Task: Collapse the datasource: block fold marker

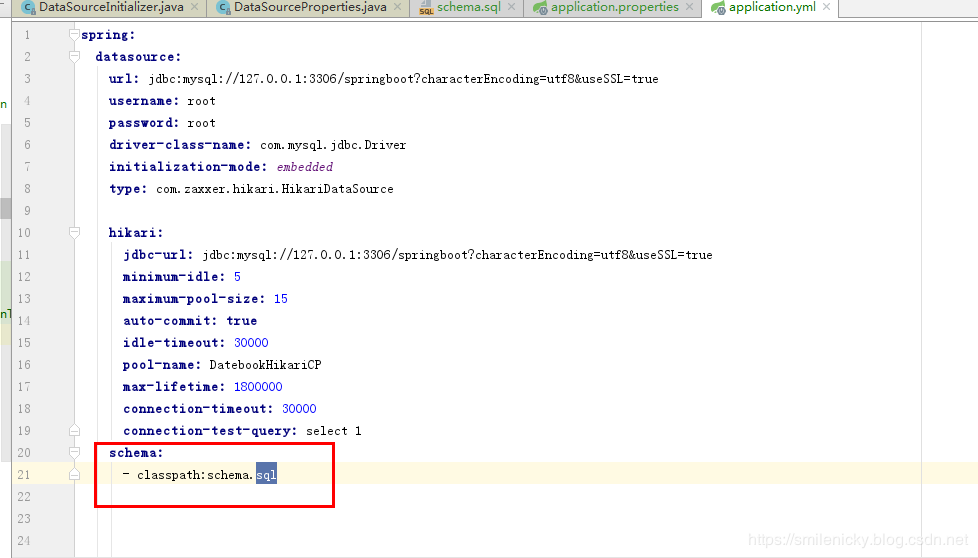Action: 74,57
